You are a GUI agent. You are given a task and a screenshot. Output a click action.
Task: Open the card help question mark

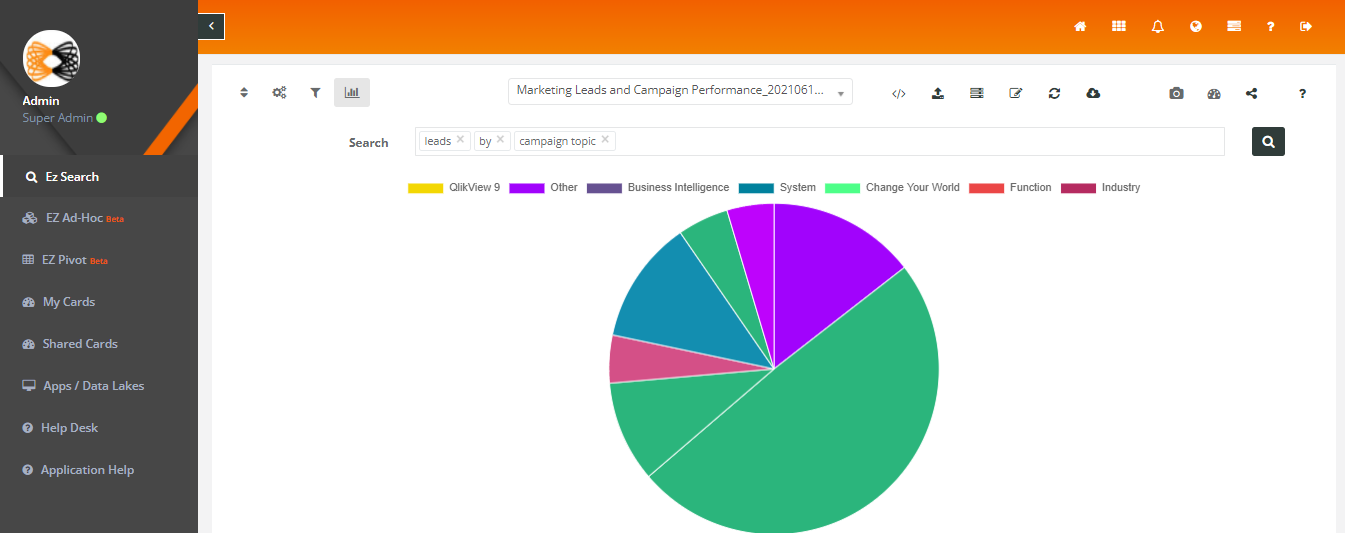click(1302, 93)
